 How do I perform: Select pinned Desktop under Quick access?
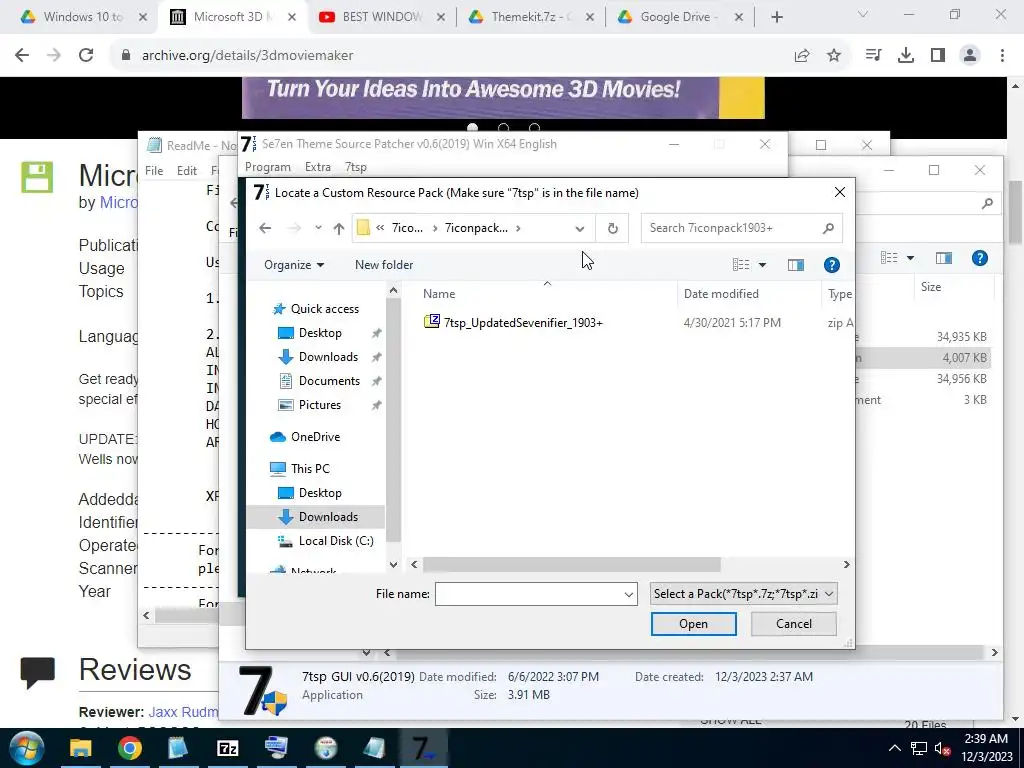click(x=320, y=332)
